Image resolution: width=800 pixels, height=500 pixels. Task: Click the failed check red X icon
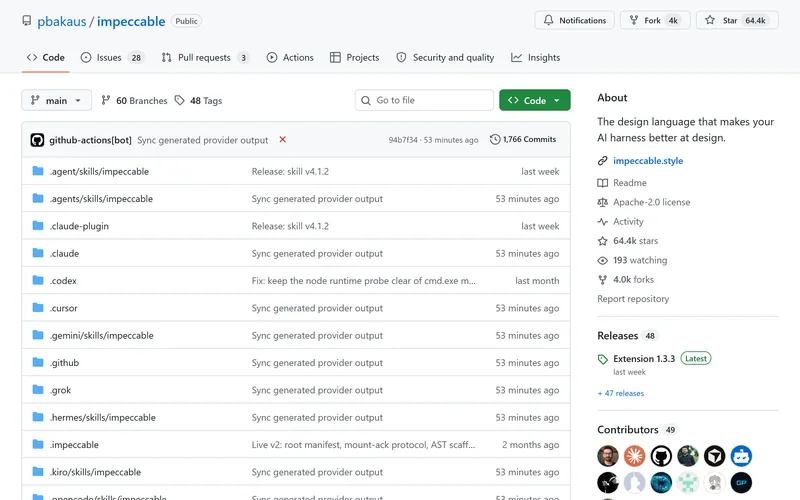point(283,139)
